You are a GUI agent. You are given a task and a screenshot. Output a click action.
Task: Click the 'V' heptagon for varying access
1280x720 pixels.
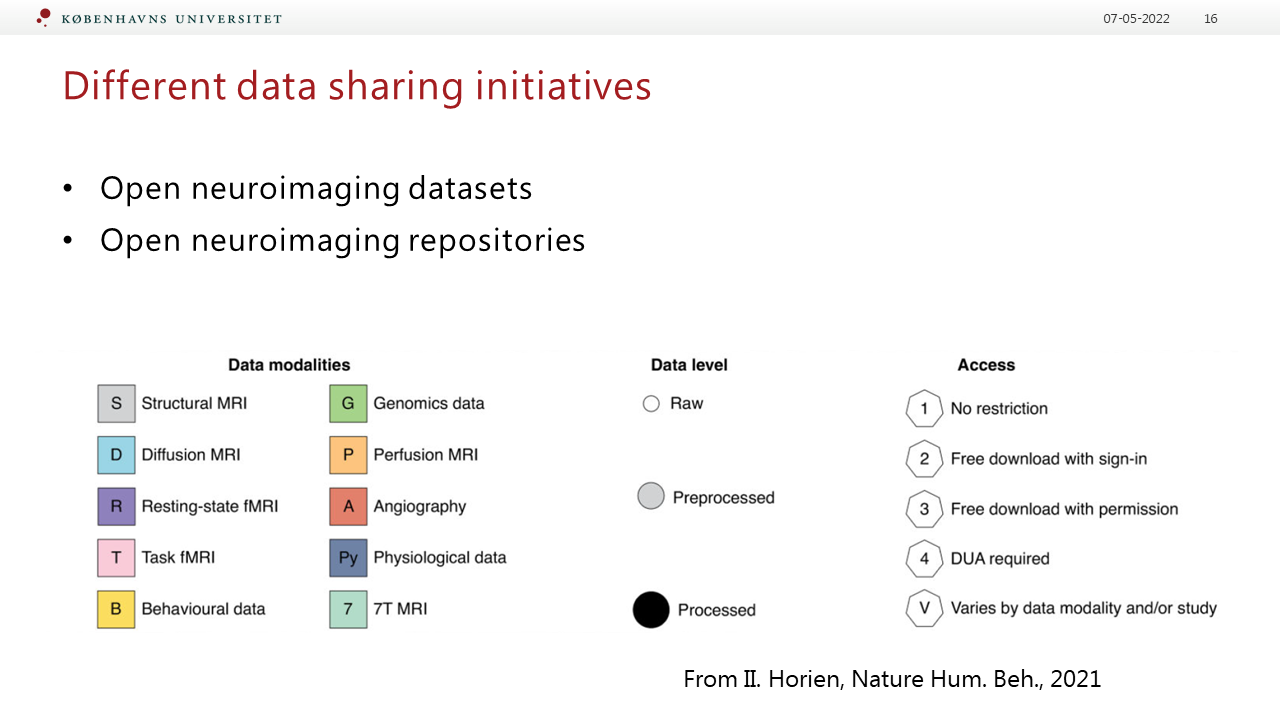924,608
